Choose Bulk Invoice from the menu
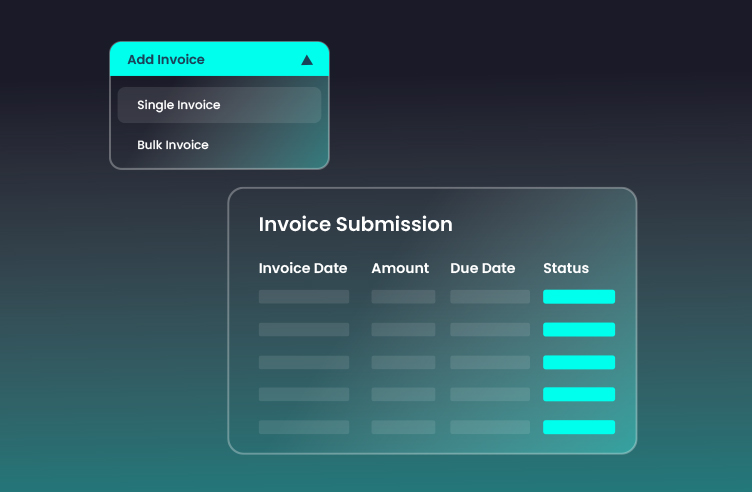The width and height of the screenshot is (752, 492). tap(173, 145)
